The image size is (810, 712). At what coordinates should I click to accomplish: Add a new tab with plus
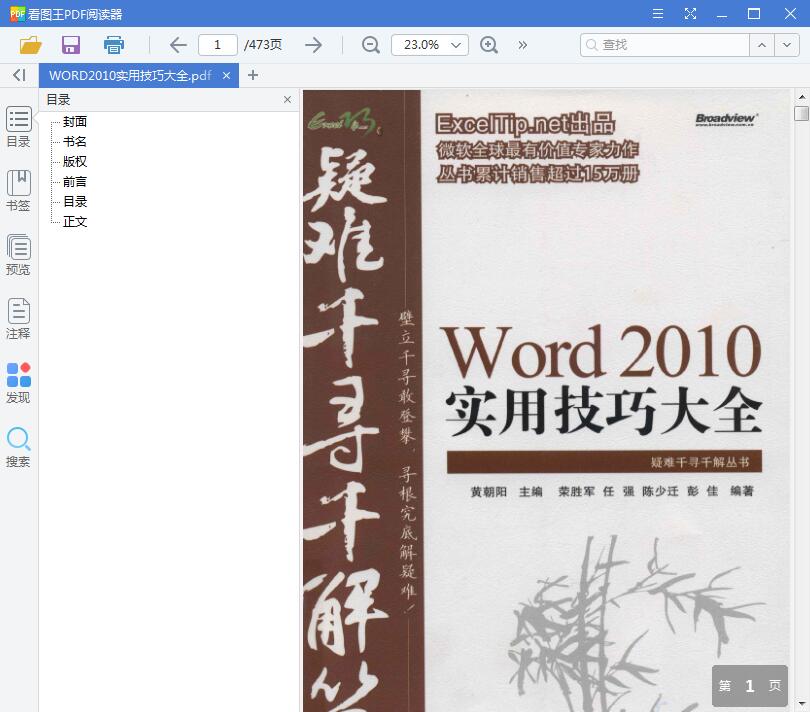pos(253,75)
